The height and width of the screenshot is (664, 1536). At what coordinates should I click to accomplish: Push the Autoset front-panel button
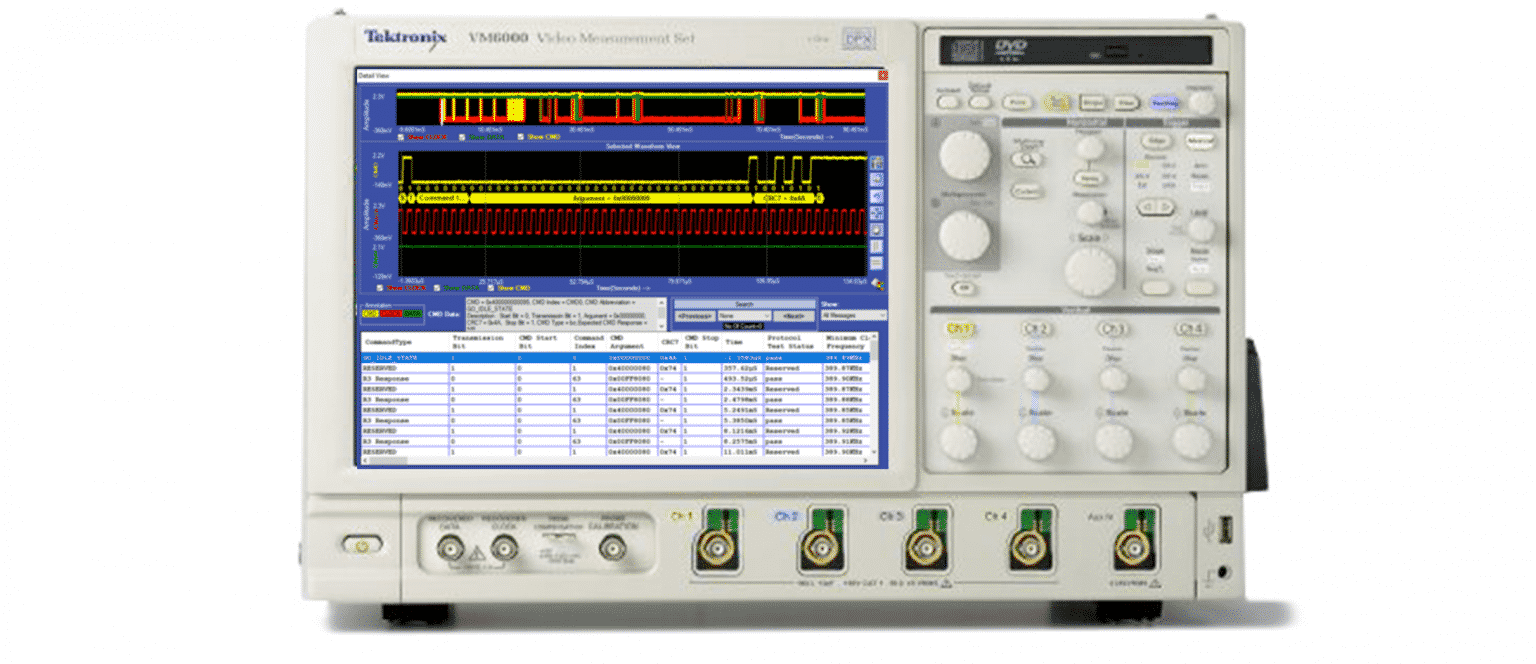[947, 101]
